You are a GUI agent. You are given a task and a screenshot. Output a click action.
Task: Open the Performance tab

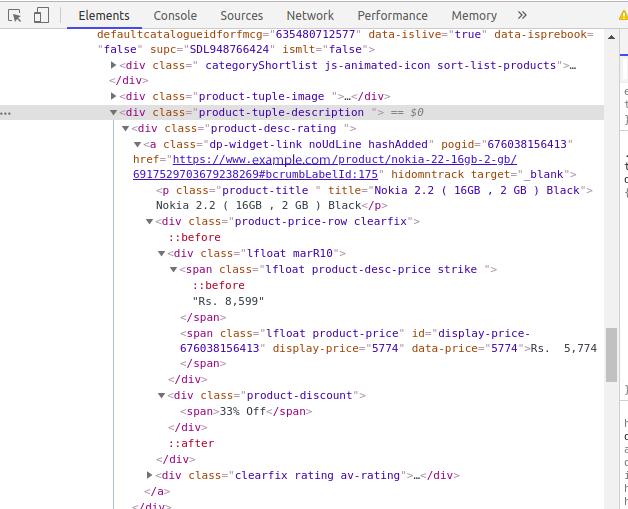click(392, 16)
